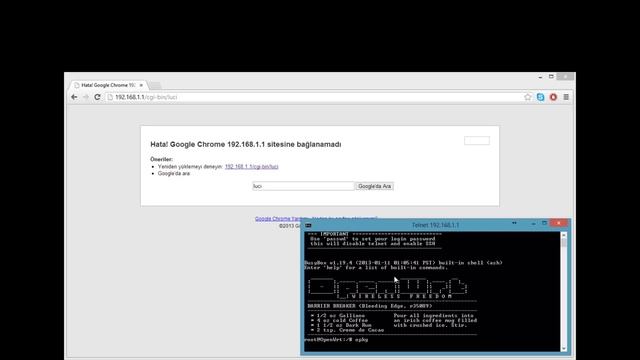Click the BusyBox version line in Telnet
640x360 pixels.
point(403,263)
